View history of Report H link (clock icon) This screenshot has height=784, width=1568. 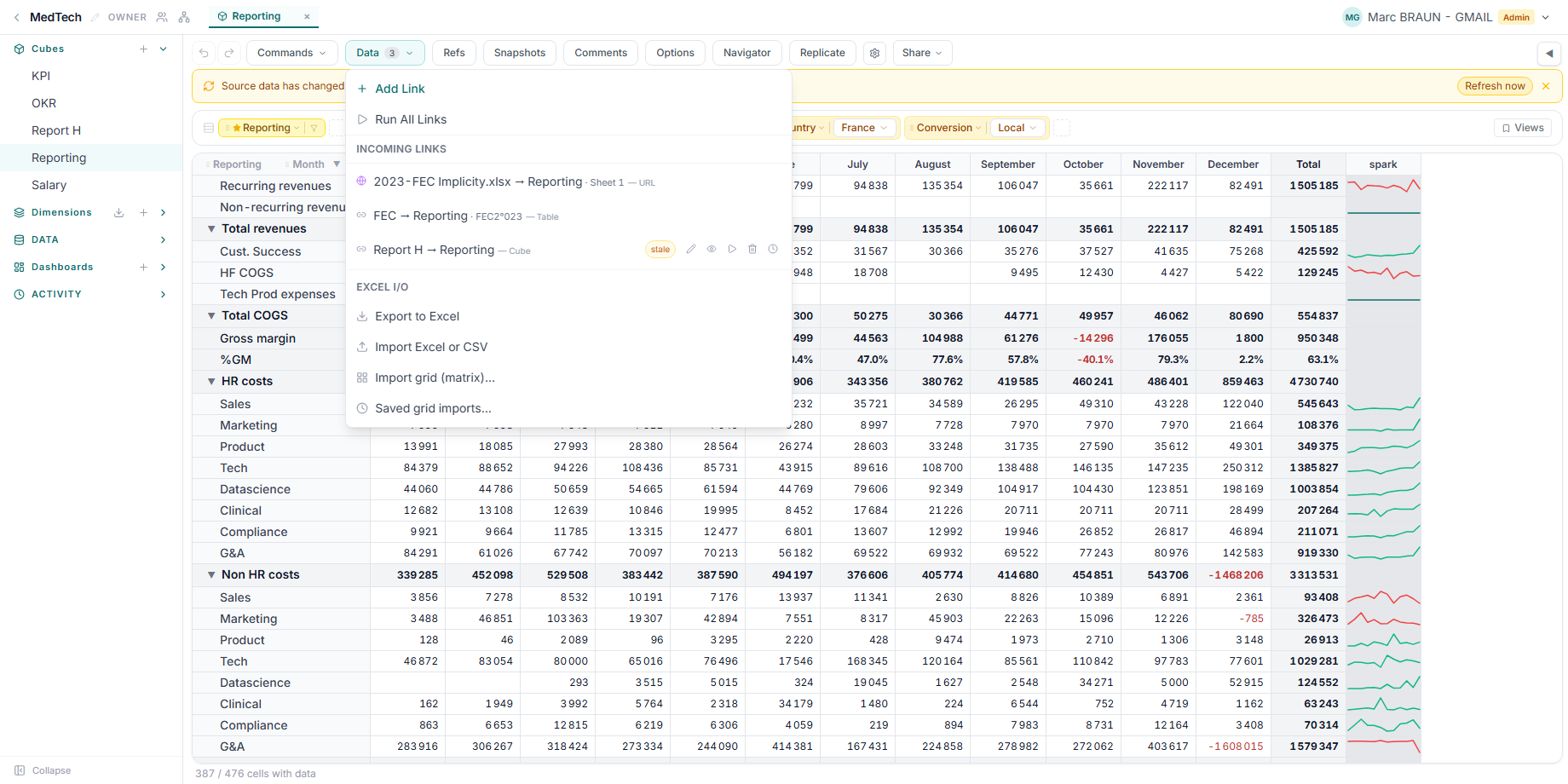click(x=773, y=250)
